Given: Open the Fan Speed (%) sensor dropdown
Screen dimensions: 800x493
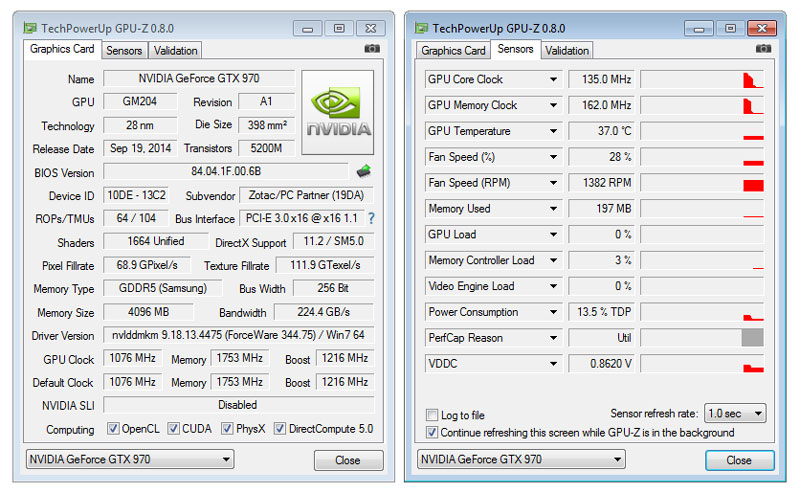Looking at the screenshot, I should tap(553, 157).
